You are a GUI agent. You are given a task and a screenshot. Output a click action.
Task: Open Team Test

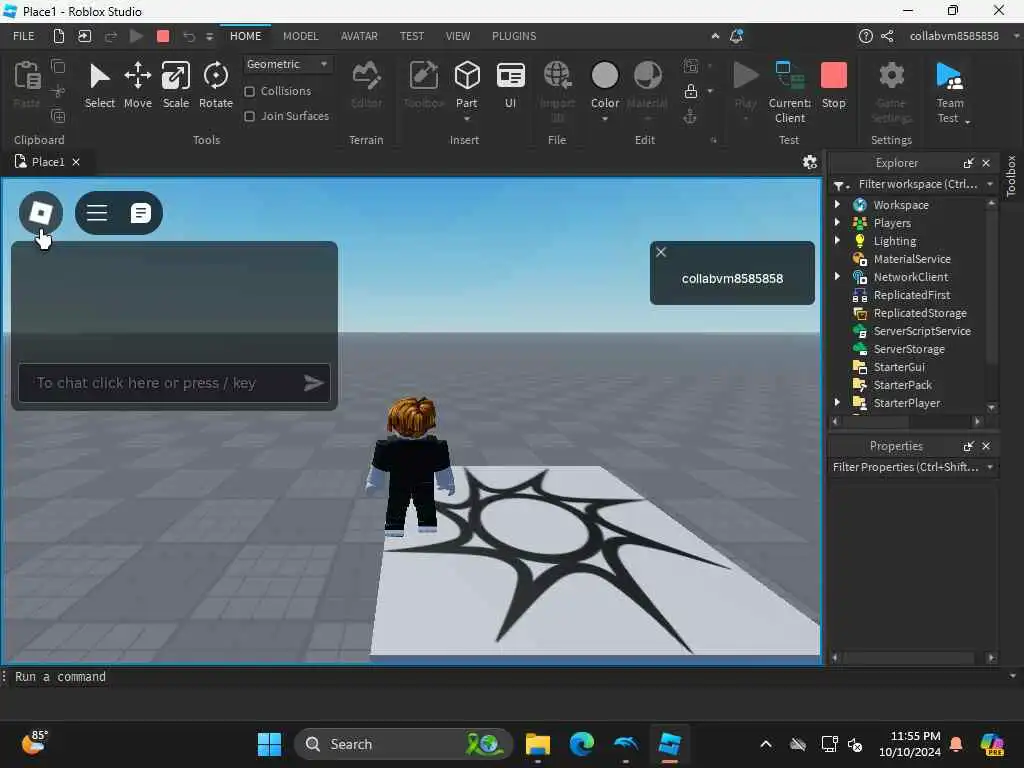point(950,91)
